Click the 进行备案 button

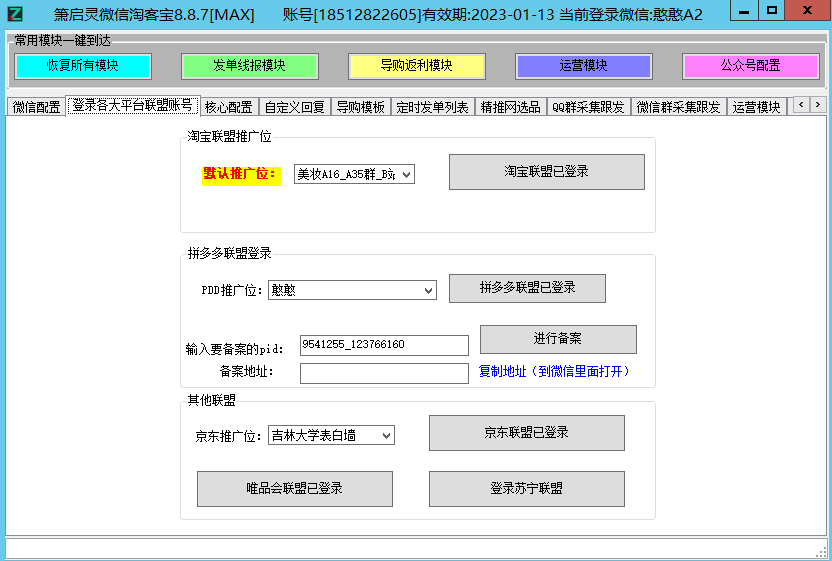click(558, 339)
